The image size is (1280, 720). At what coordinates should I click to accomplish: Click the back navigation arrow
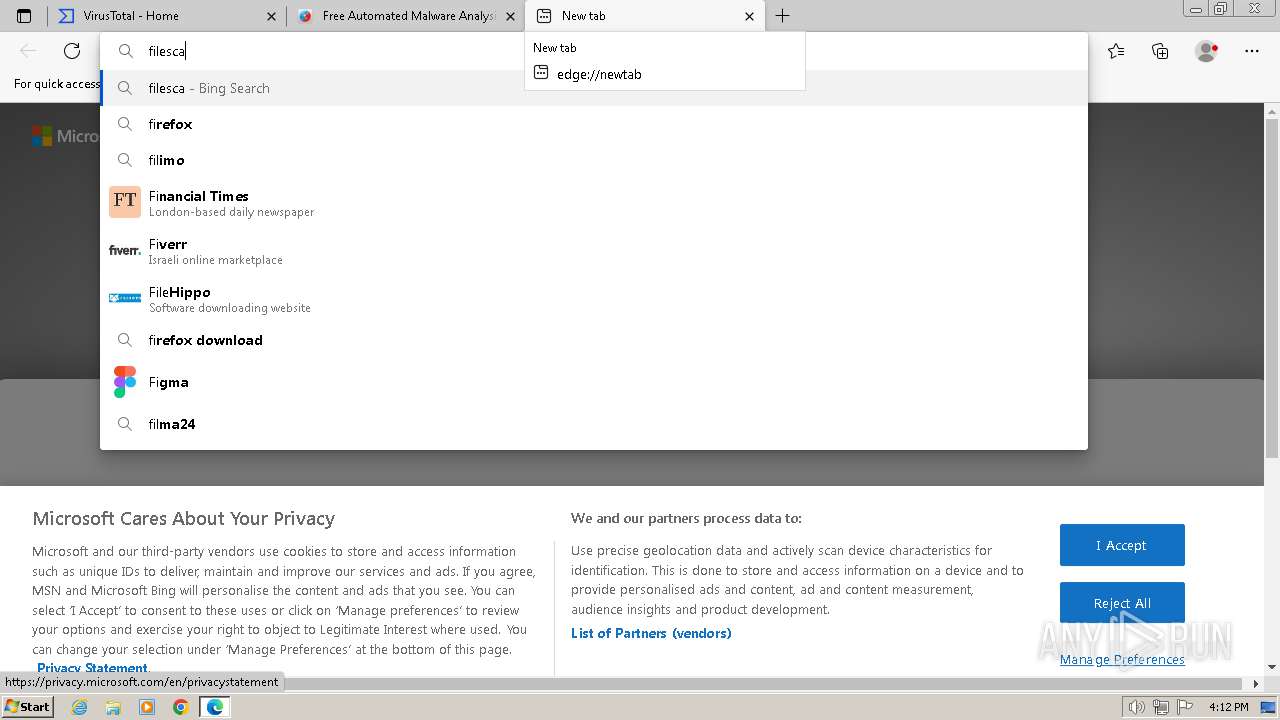[x=28, y=51]
